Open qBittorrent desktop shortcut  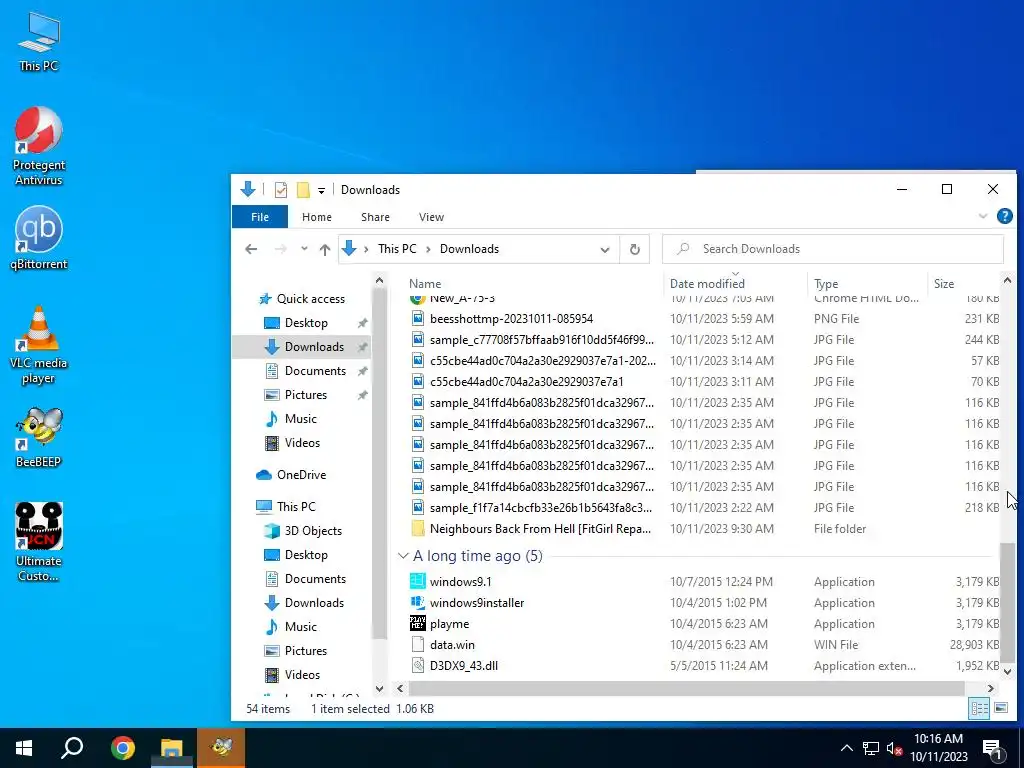[39, 238]
